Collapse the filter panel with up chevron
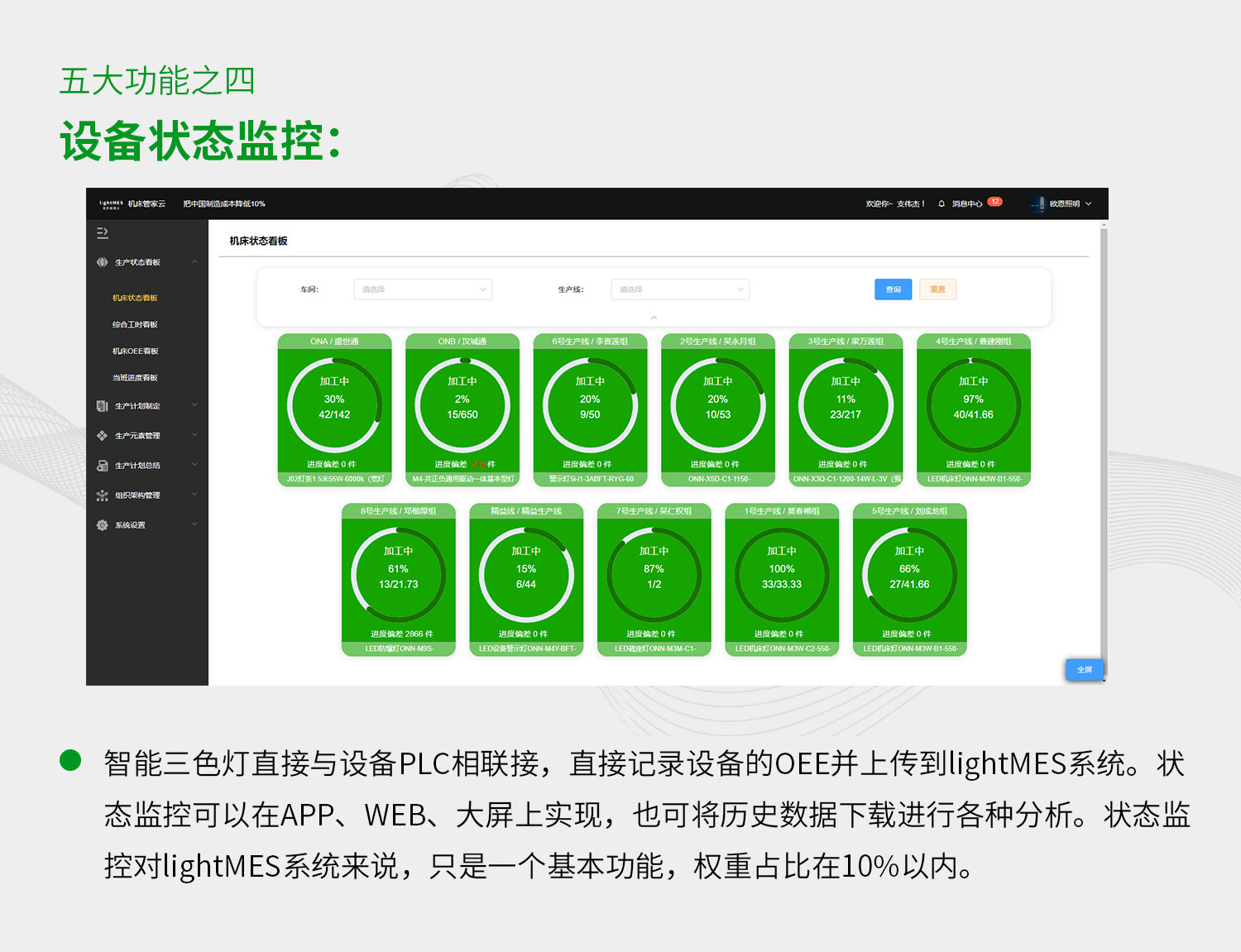This screenshot has height=952, width=1241. 654,318
